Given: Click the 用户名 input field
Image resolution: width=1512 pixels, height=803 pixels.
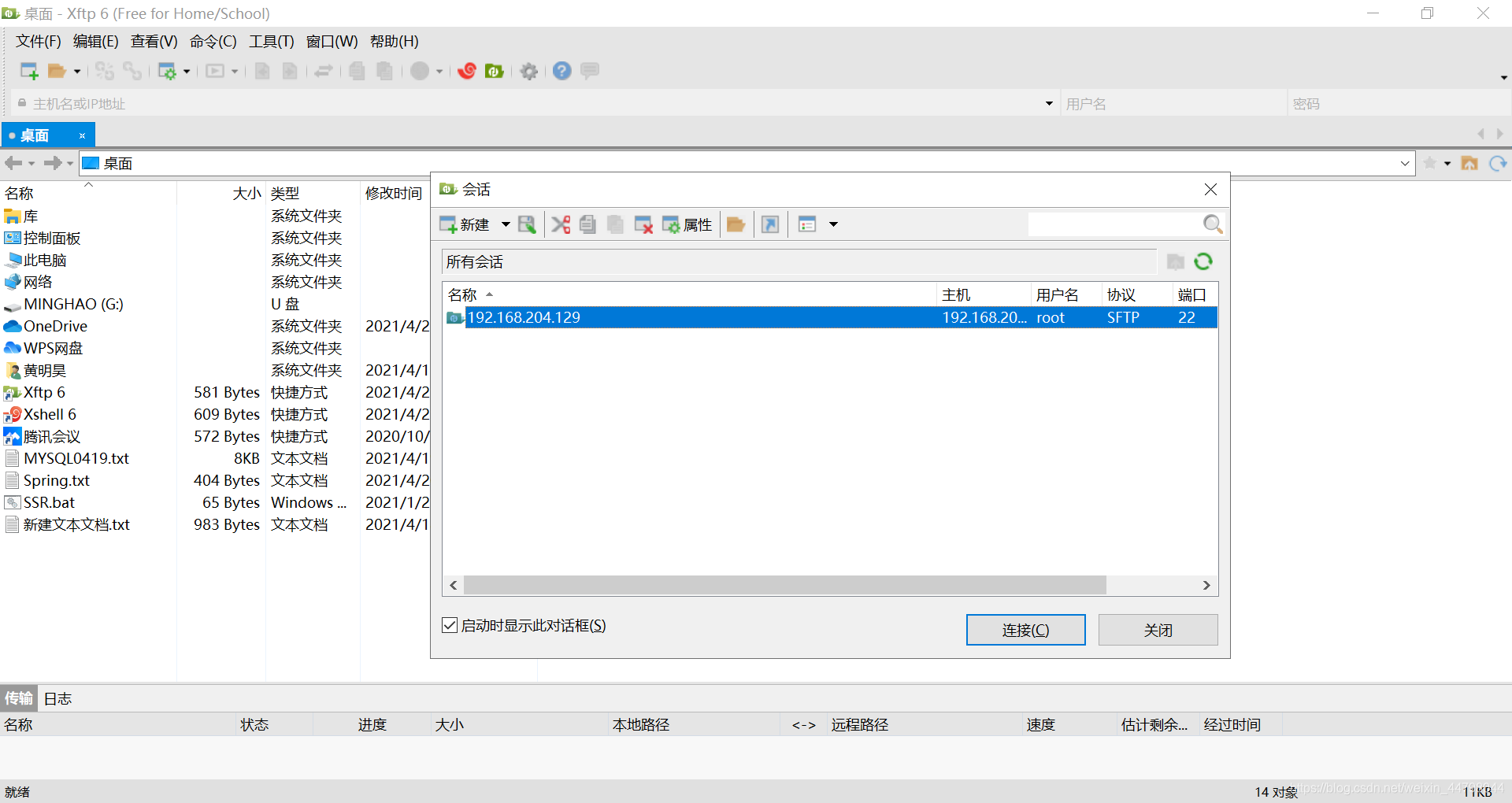Looking at the screenshot, I should (x=1173, y=104).
